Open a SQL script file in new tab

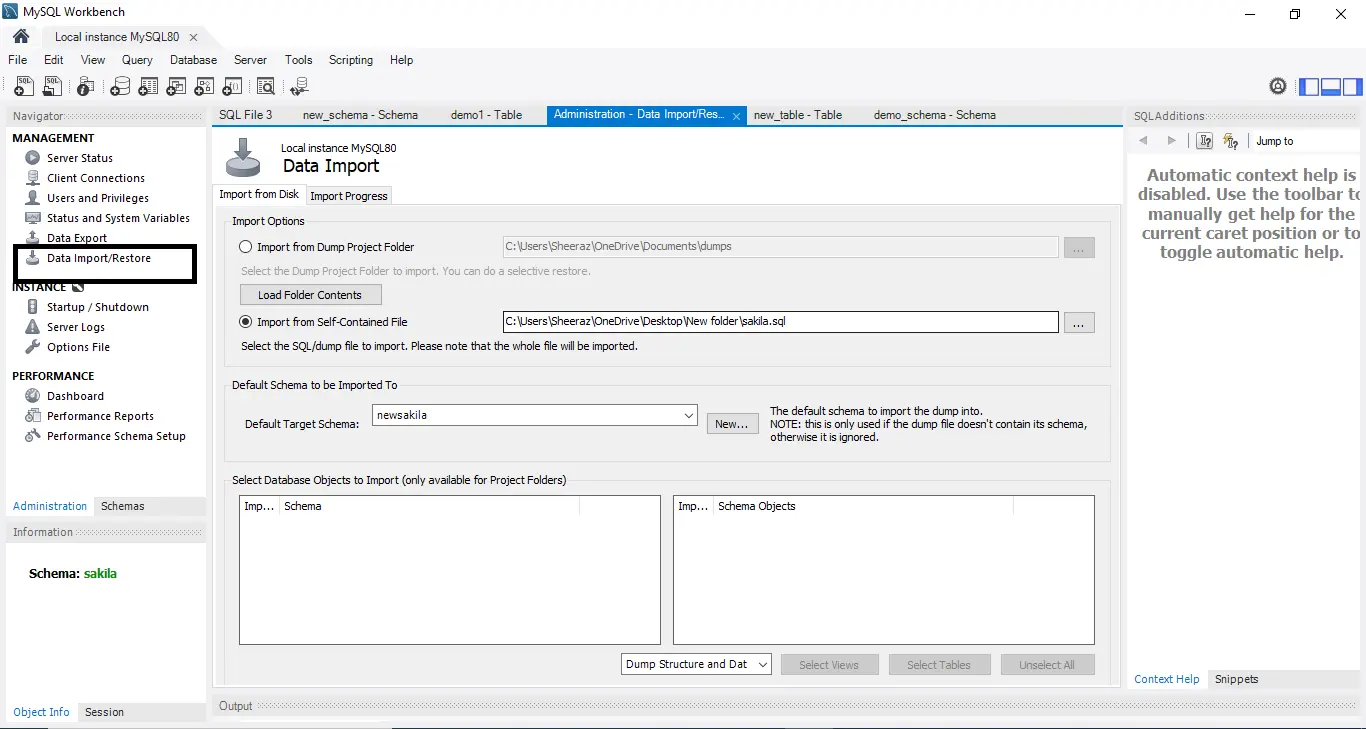tap(52, 86)
